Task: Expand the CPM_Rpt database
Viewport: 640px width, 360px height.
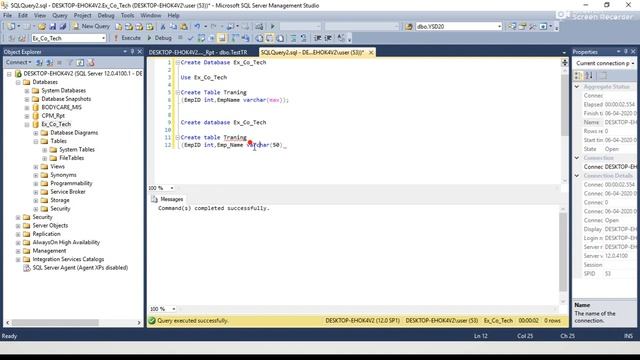Action: point(27,116)
